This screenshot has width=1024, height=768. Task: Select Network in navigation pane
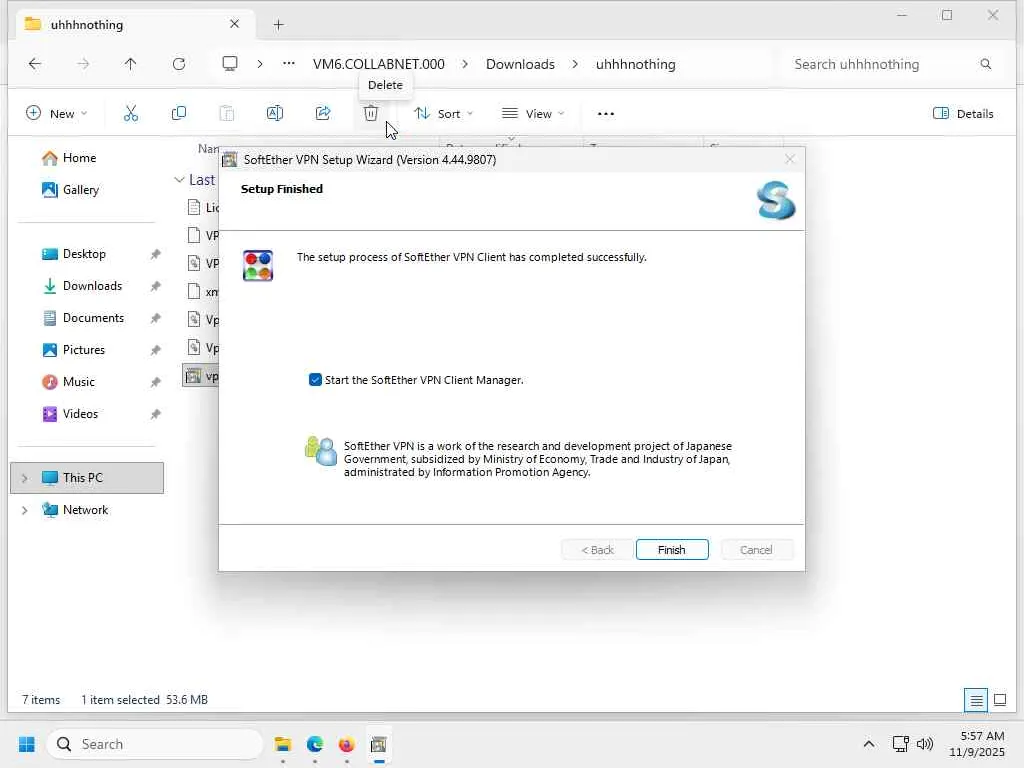coord(85,510)
